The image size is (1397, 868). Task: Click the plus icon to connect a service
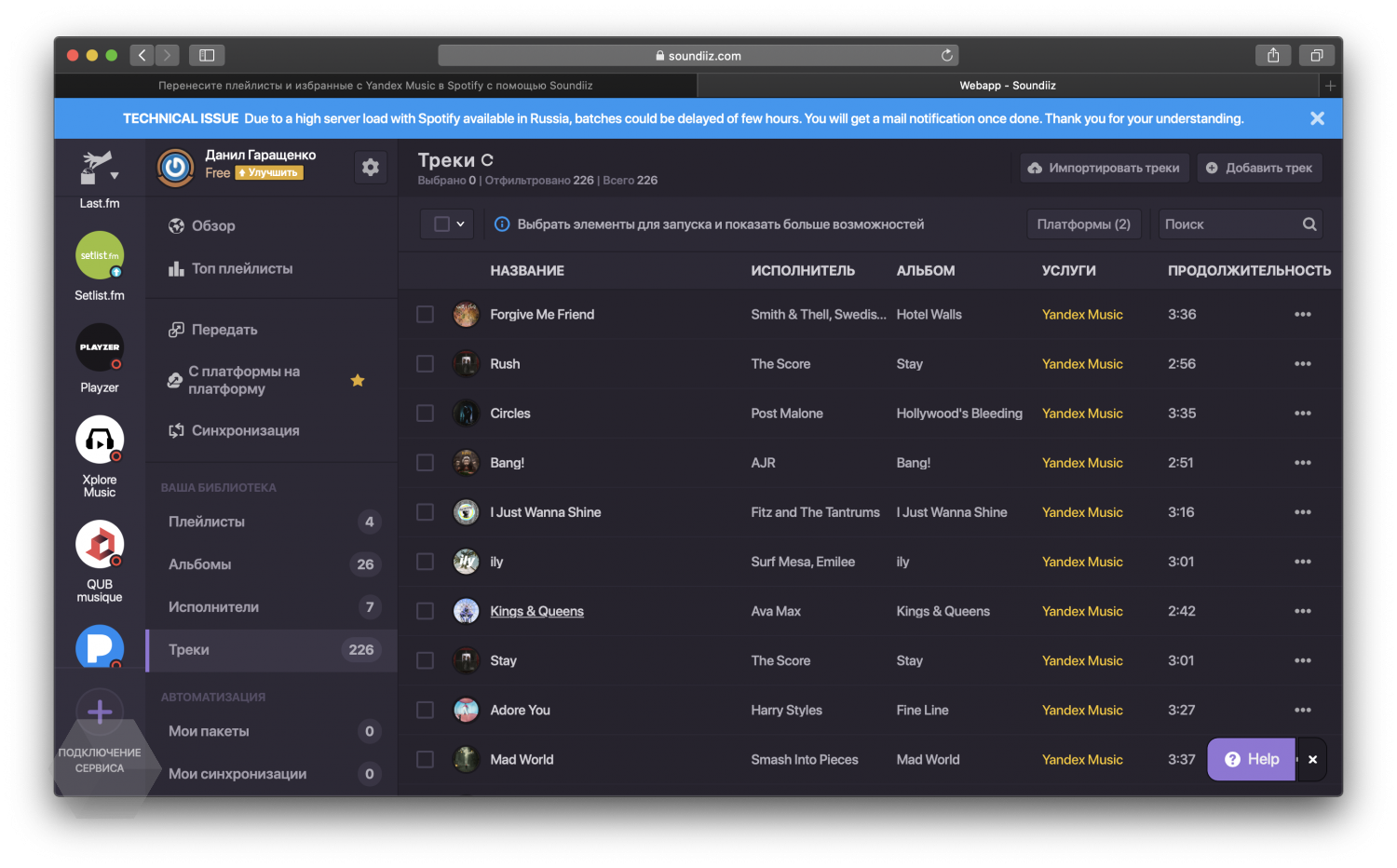click(100, 712)
